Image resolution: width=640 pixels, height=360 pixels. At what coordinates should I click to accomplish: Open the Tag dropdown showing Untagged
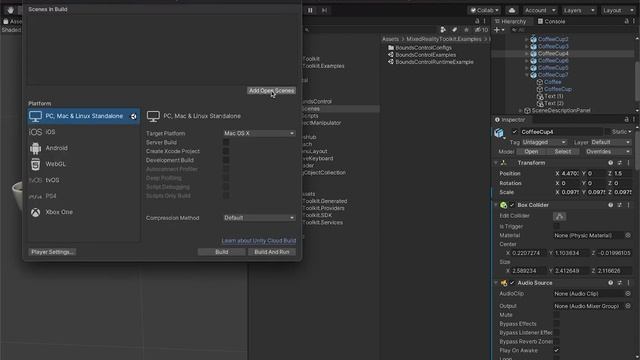(544, 142)
